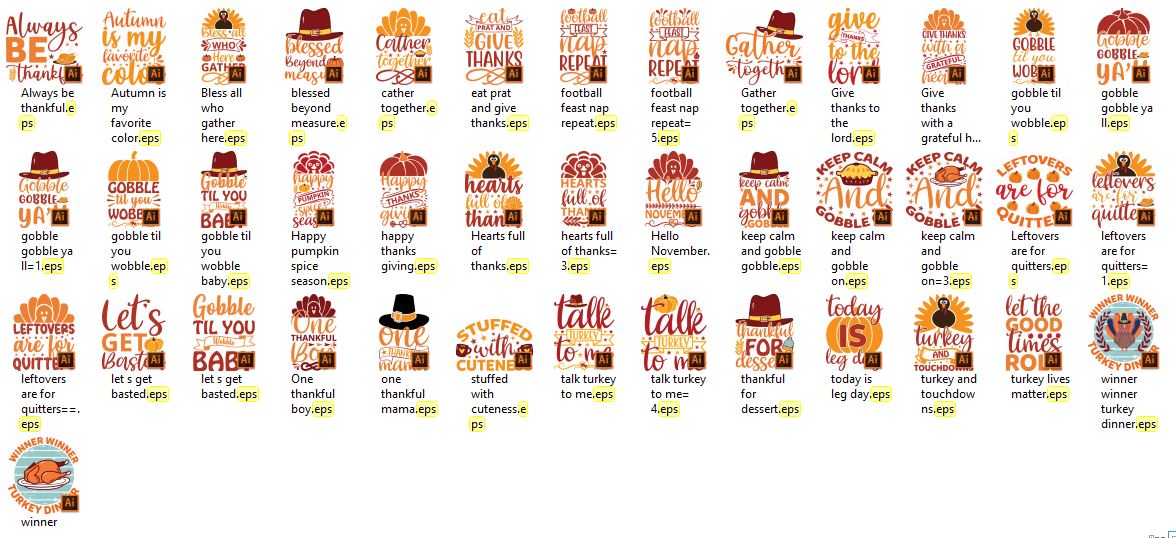This screenshot has width=1176, height=538.
Task: Choose the thankful for dessert.eps thumbnail
Action: 764,332
